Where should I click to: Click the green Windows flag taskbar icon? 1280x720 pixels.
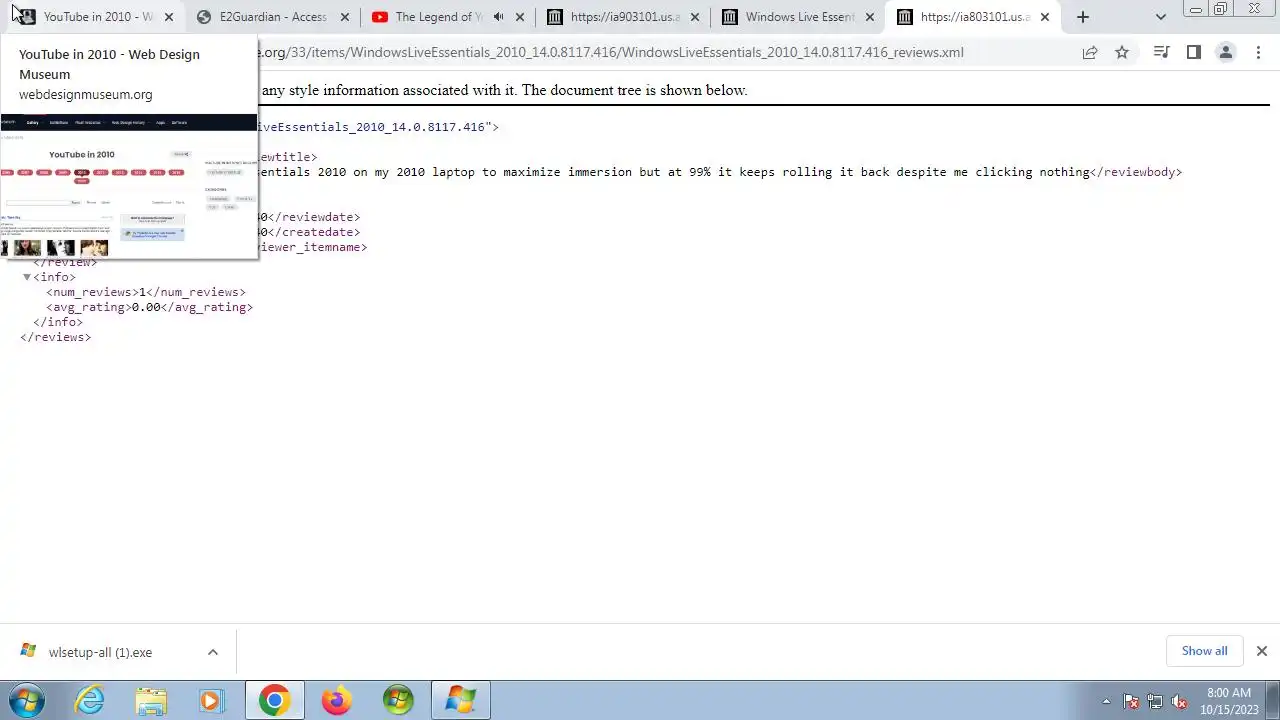[x=398, y=700]
